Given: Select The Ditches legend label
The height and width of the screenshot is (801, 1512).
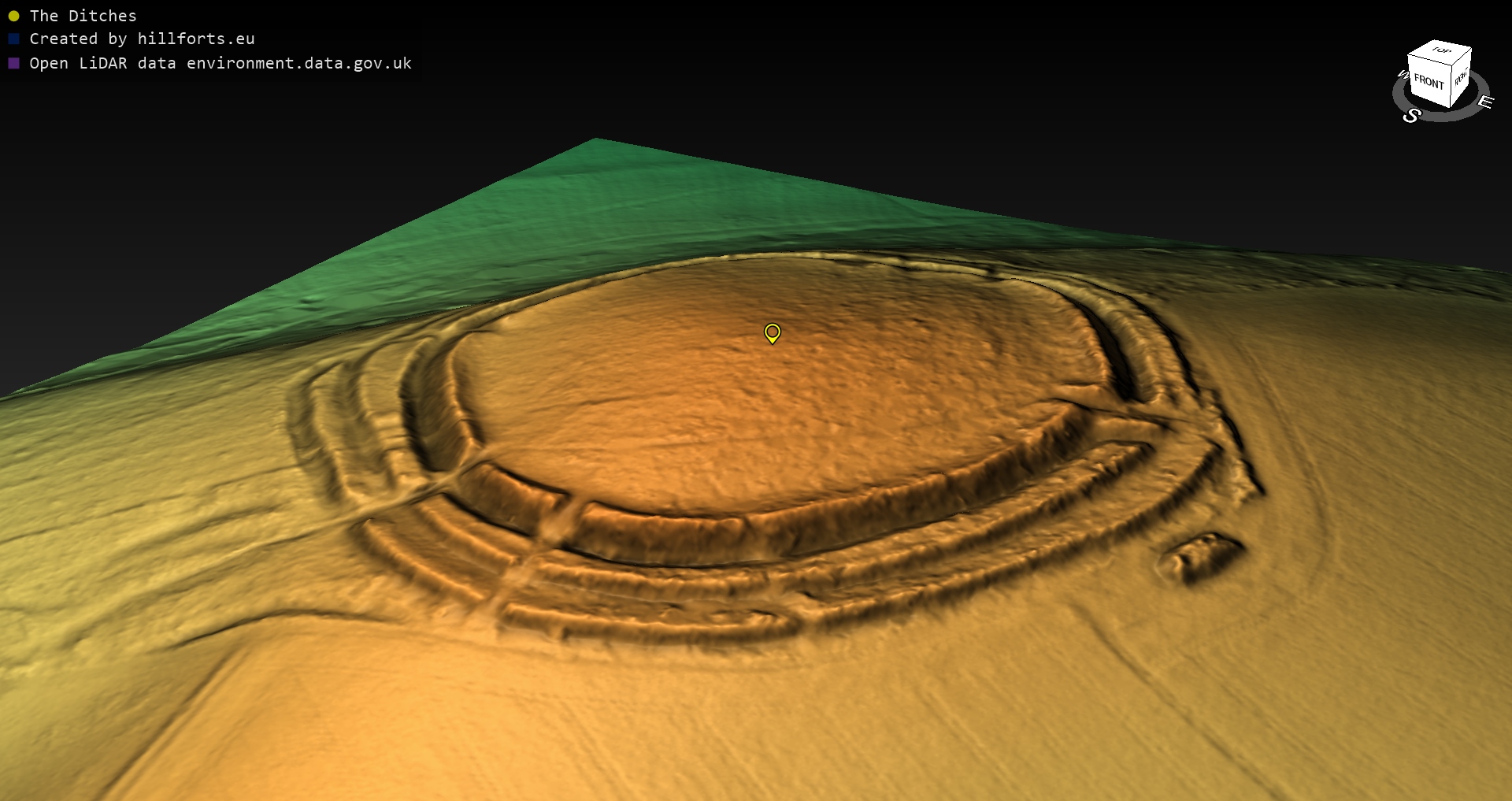Looking at the screenshot, I should [83, 16].
